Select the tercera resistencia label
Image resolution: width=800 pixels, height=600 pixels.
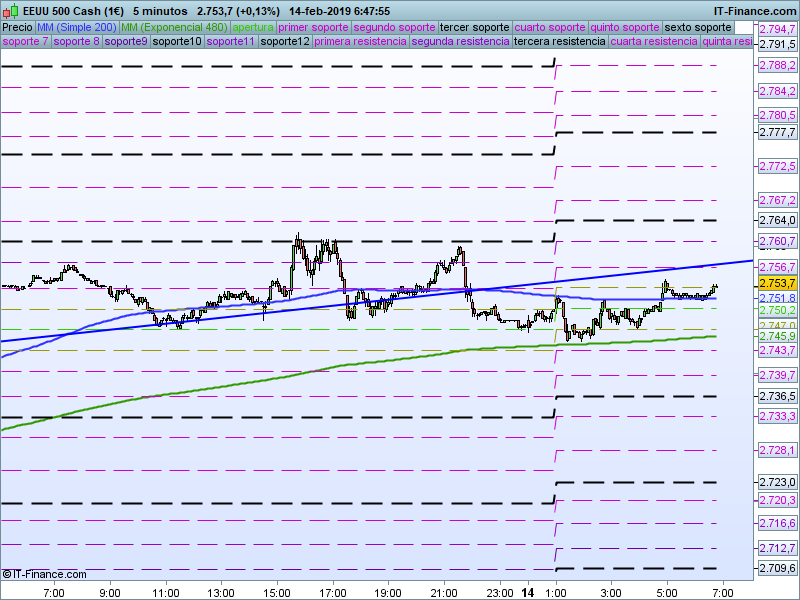click(558, 42)
